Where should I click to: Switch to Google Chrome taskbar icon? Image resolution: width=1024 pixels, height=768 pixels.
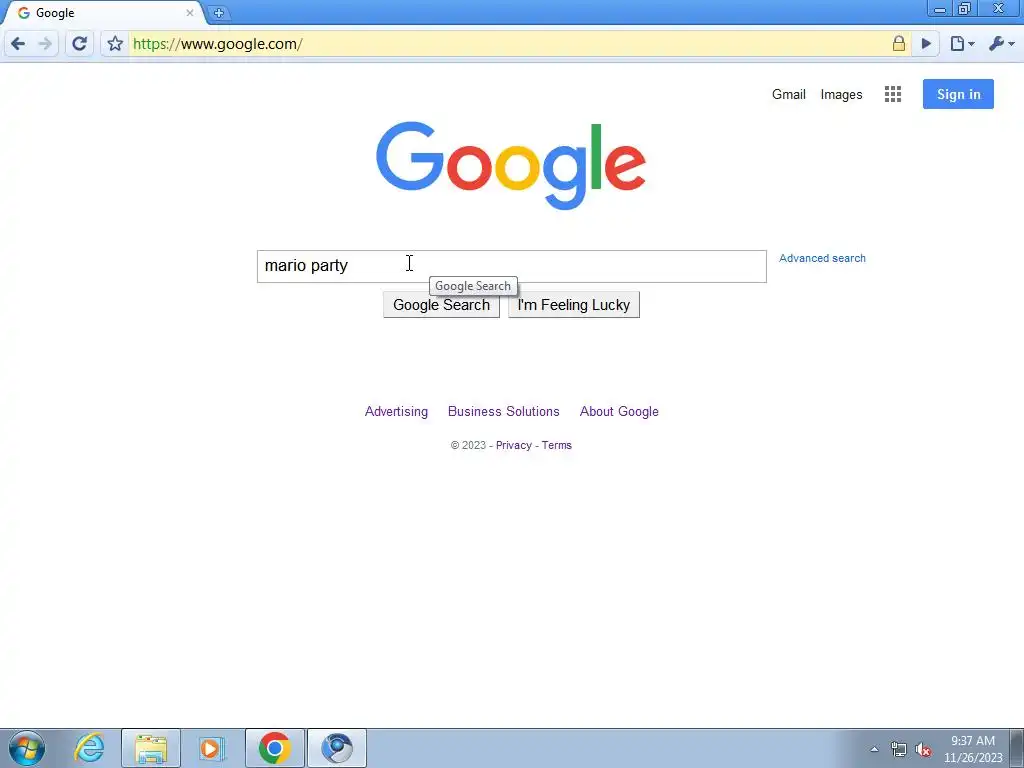click(274, 748)
